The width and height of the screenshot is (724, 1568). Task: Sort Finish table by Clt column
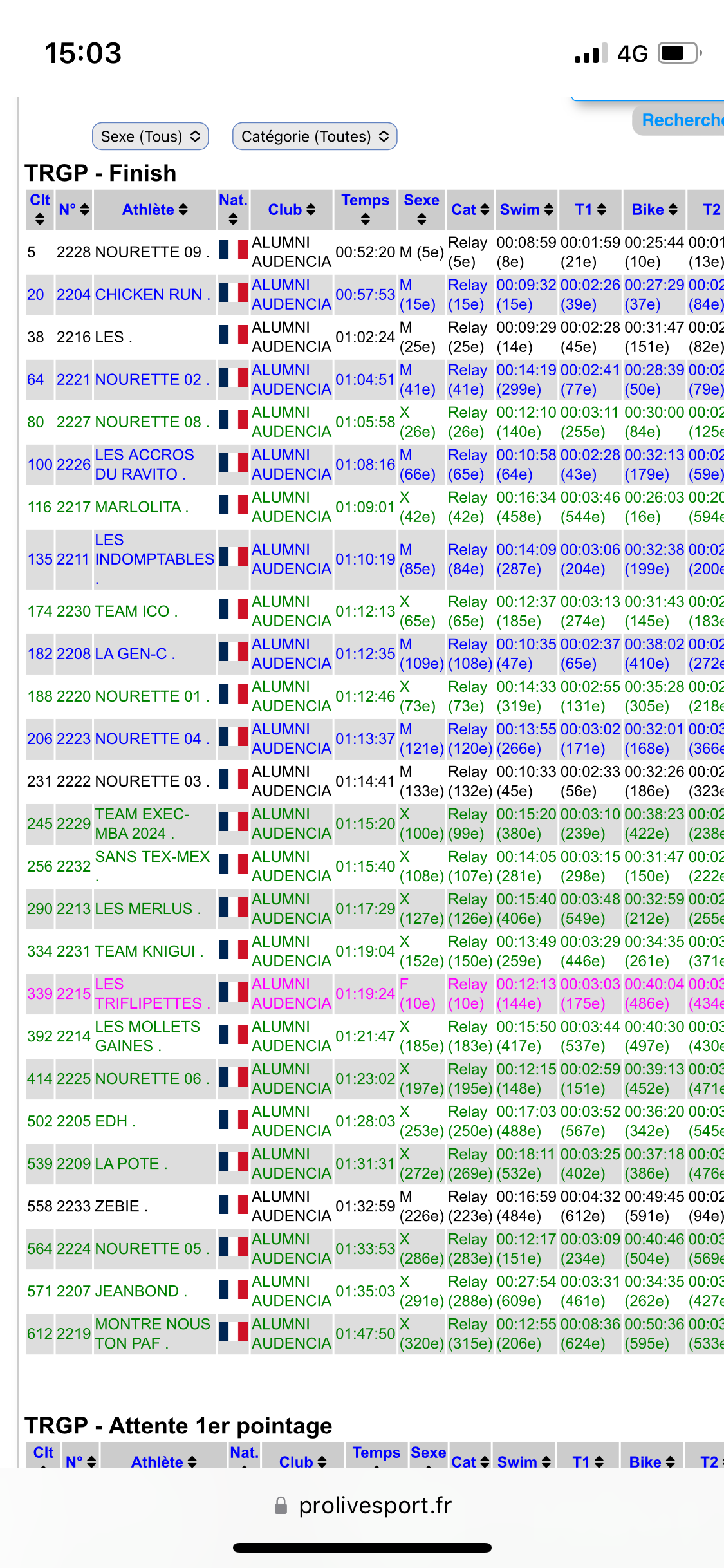[x=40, y=209]
